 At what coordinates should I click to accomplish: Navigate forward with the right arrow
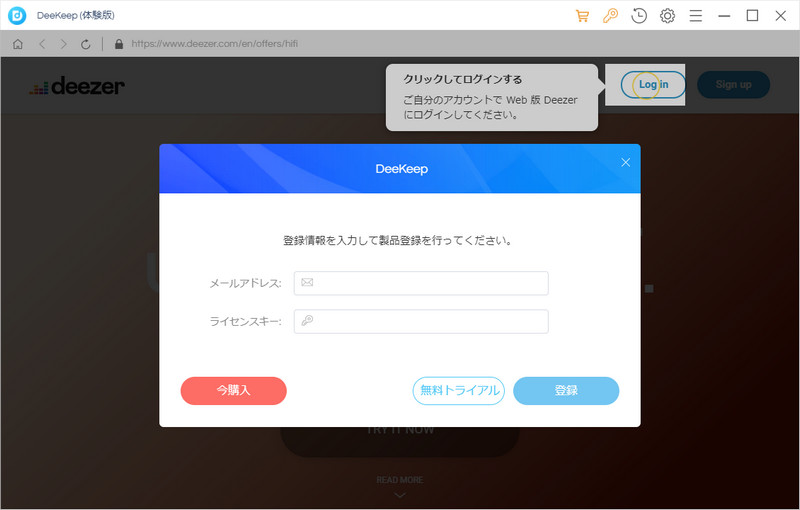tap(63, 44)
